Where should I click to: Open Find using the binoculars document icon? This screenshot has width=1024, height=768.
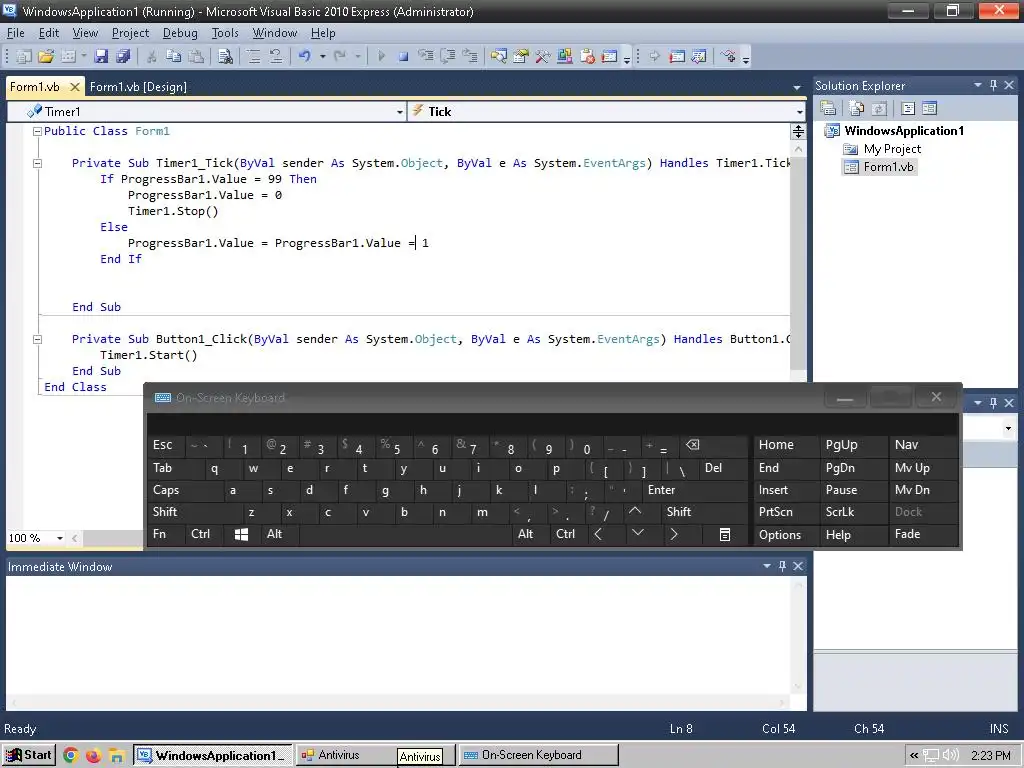tap(225, 57)
